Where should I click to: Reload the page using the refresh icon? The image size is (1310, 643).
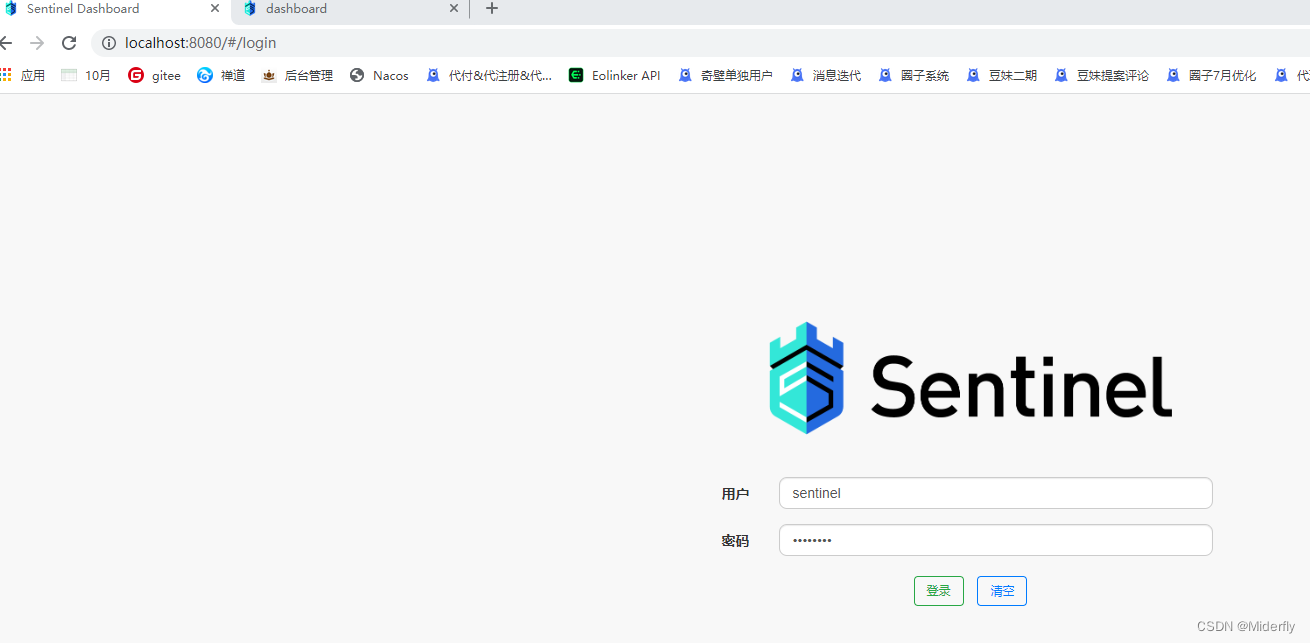tap(68, 43)
